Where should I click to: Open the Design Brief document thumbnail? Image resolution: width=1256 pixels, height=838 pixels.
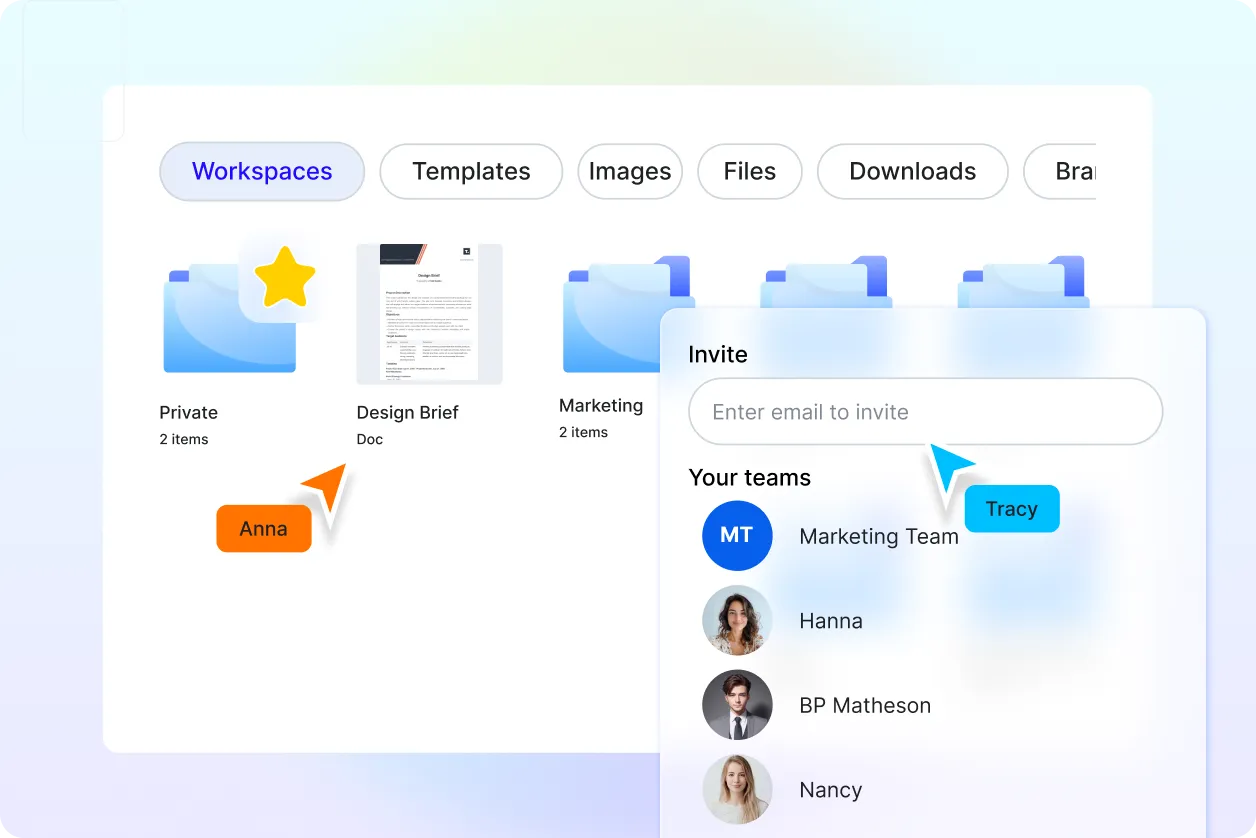coord(429,314)
